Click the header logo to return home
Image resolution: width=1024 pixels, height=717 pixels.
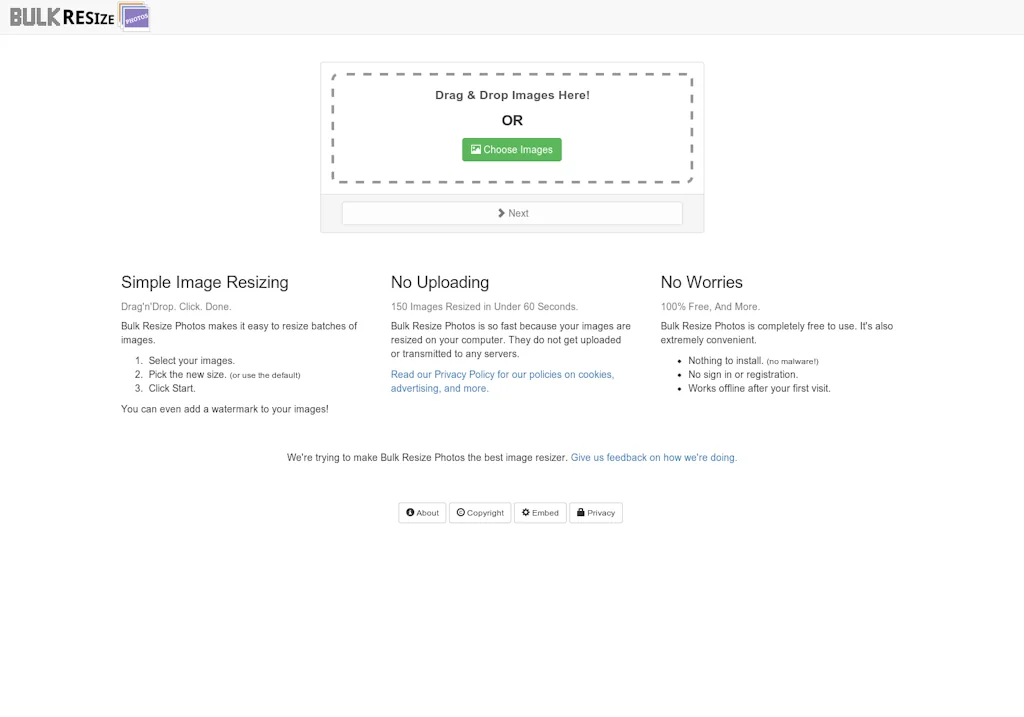click(80, 16)
